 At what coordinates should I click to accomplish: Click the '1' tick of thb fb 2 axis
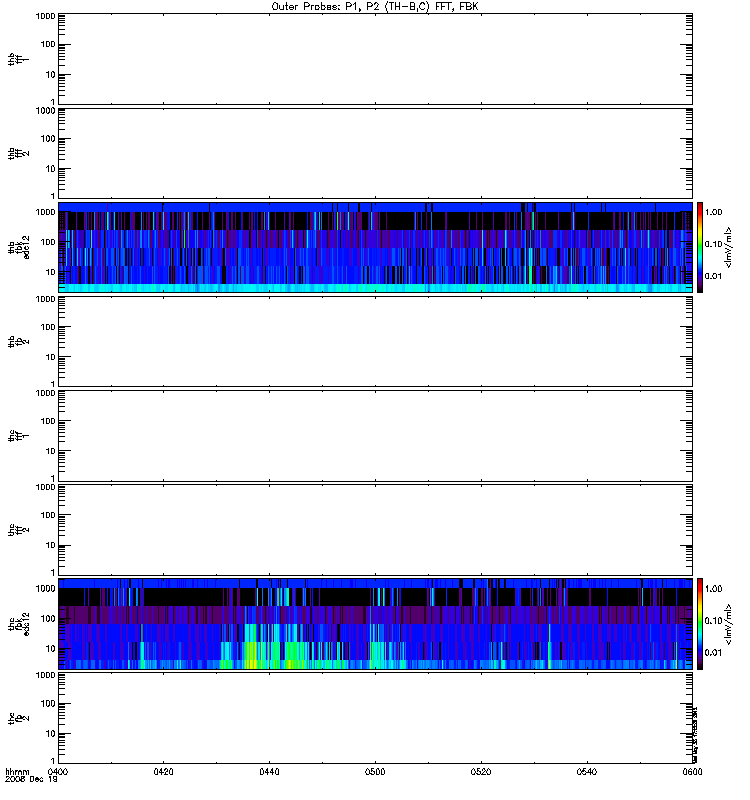click(x=53, y=384)
